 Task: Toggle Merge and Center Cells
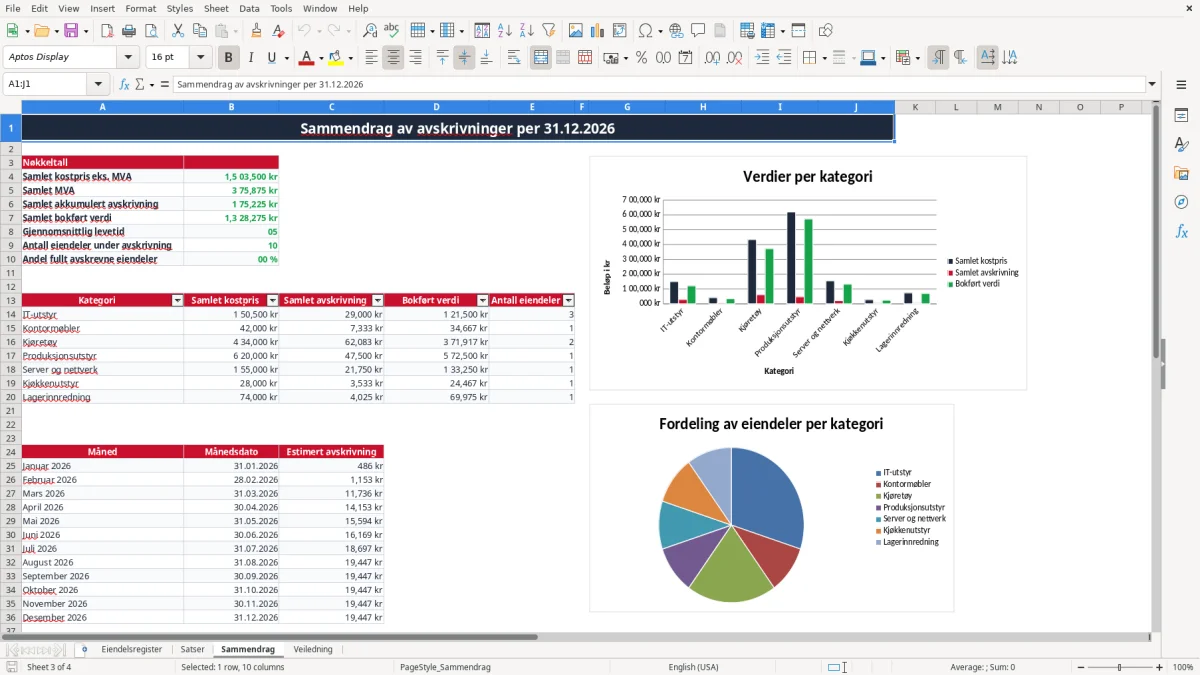540,57
